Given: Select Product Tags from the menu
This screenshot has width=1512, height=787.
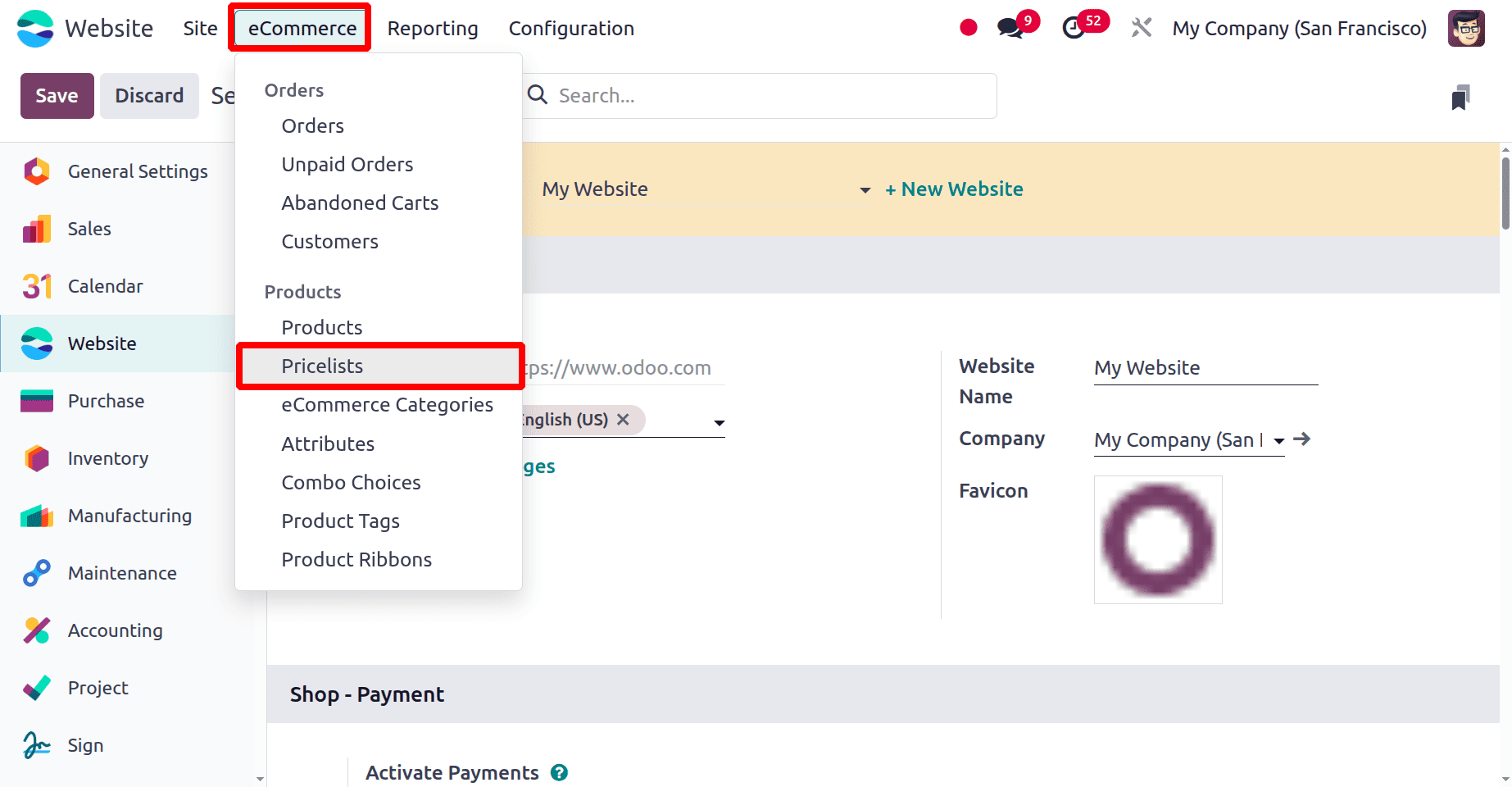Looking at the screenshot, I should tap(379, 521).
